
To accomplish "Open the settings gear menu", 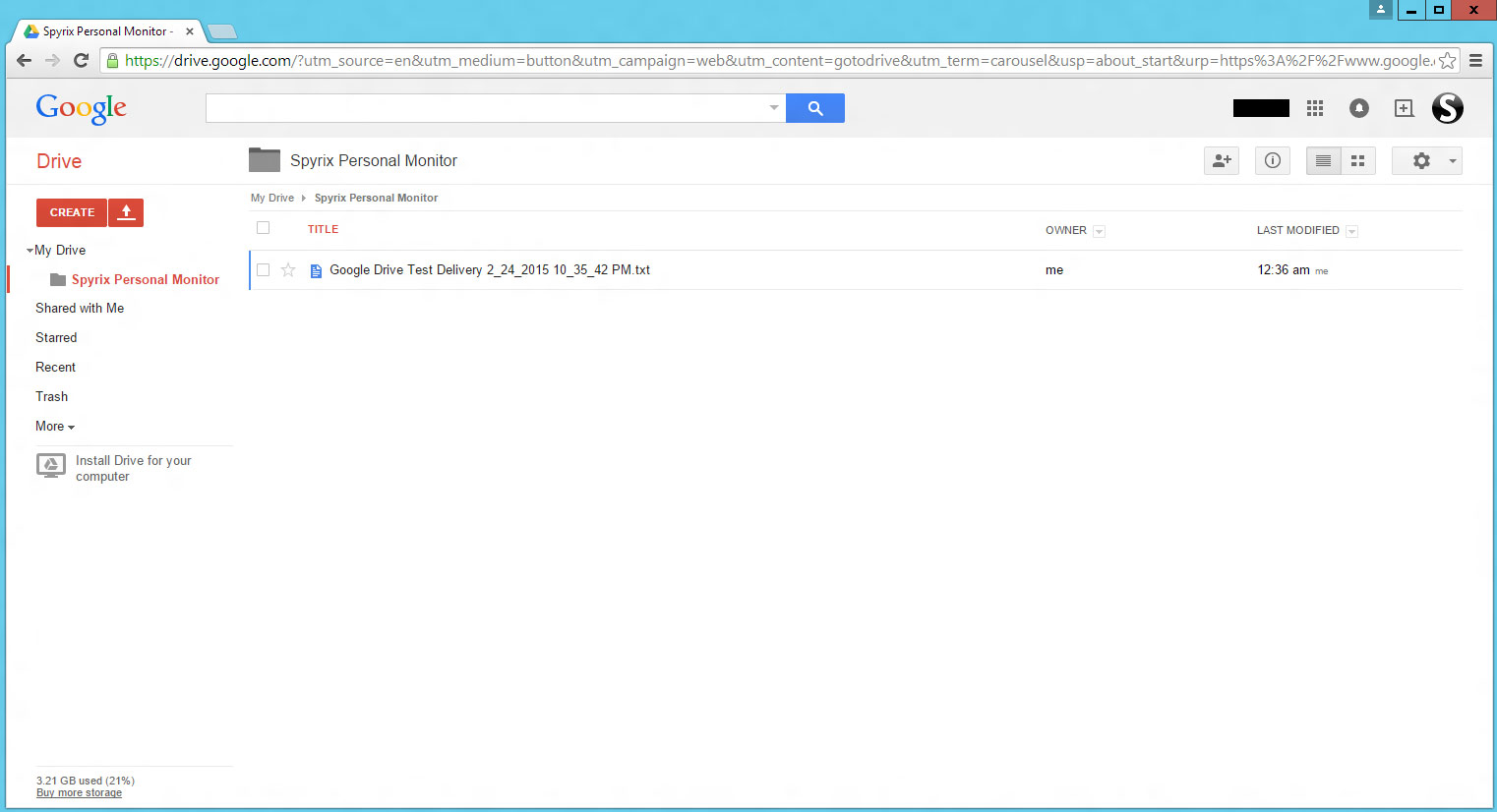I will pos(1421,161).
